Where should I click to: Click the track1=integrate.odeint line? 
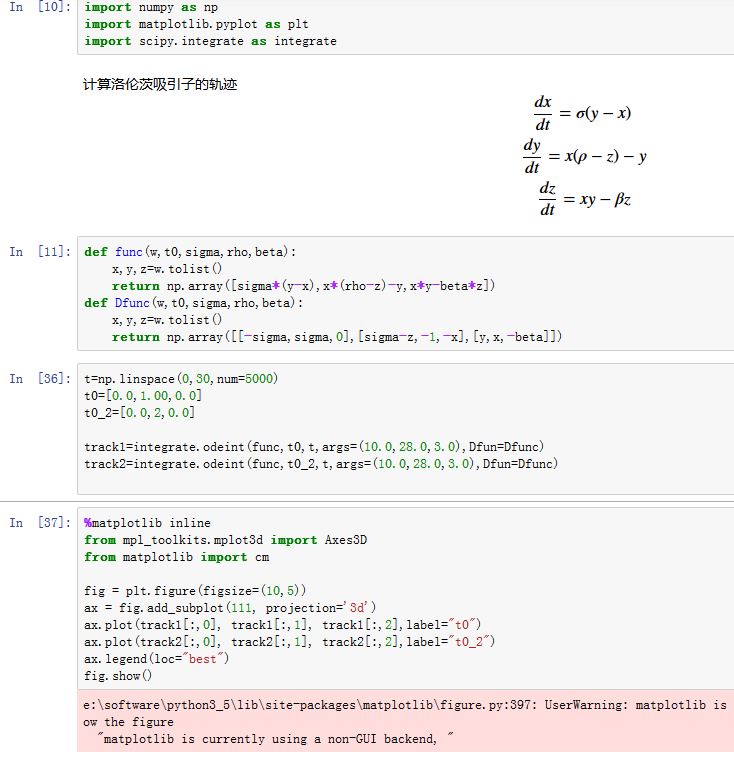click(314, 446)
